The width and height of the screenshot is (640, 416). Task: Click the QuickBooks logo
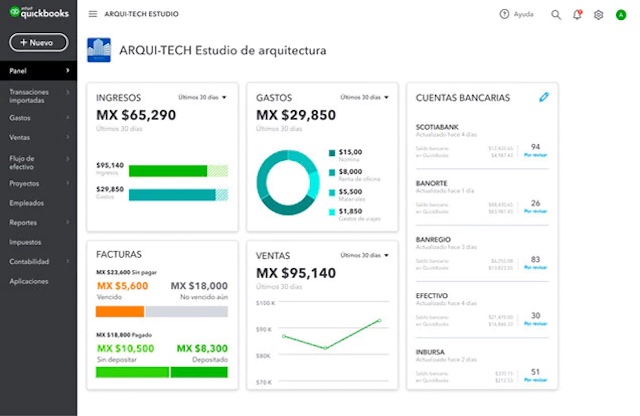39,12
